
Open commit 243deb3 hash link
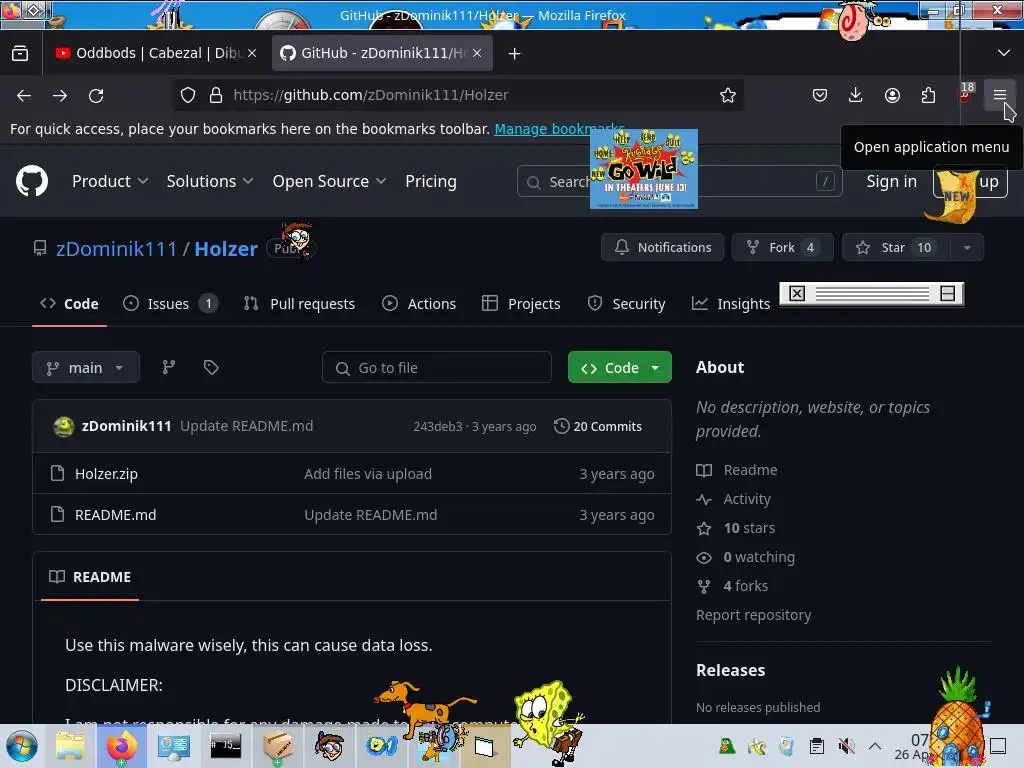438,426
